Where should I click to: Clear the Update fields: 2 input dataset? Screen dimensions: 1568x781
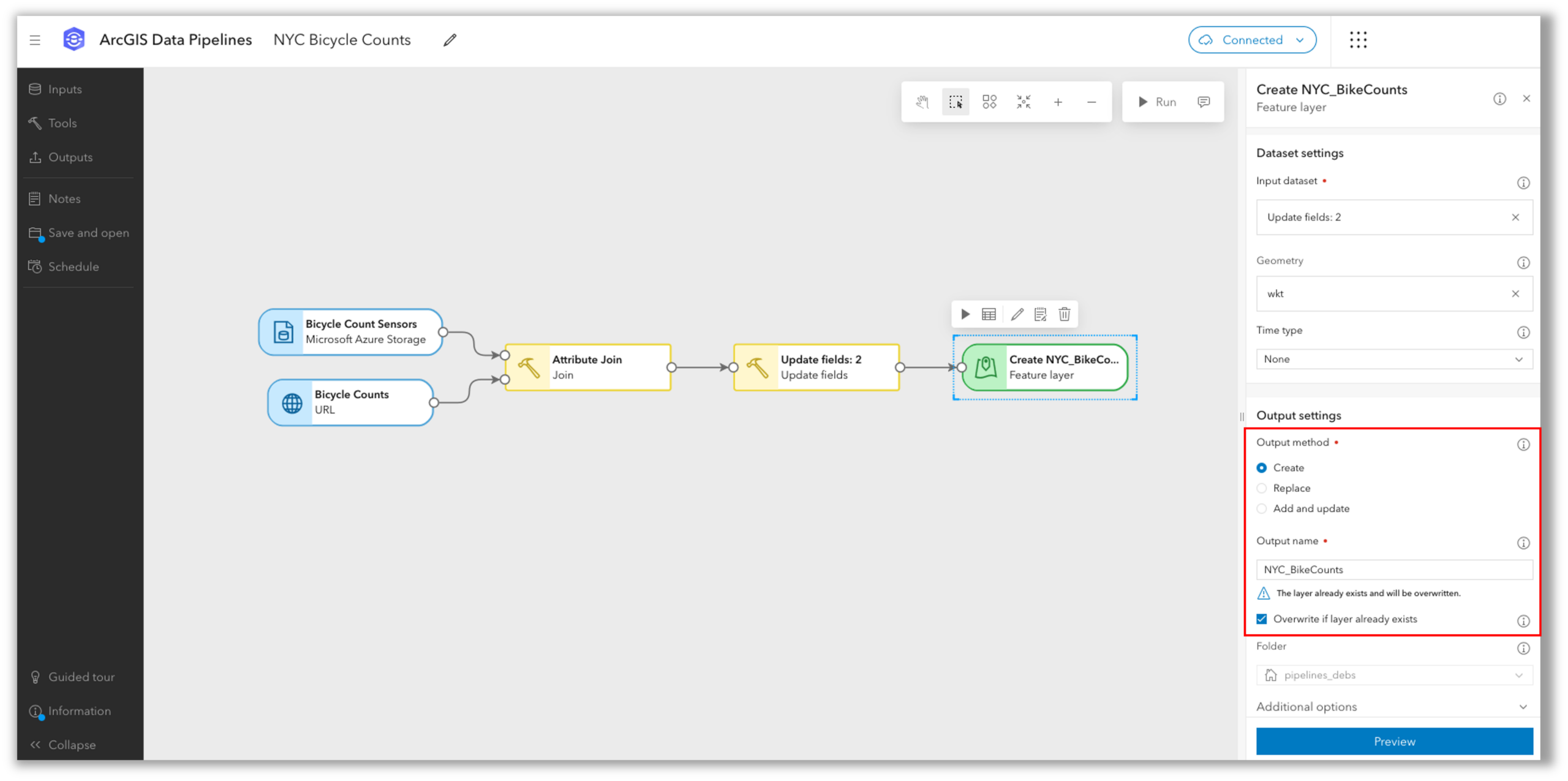[1515, 217]
